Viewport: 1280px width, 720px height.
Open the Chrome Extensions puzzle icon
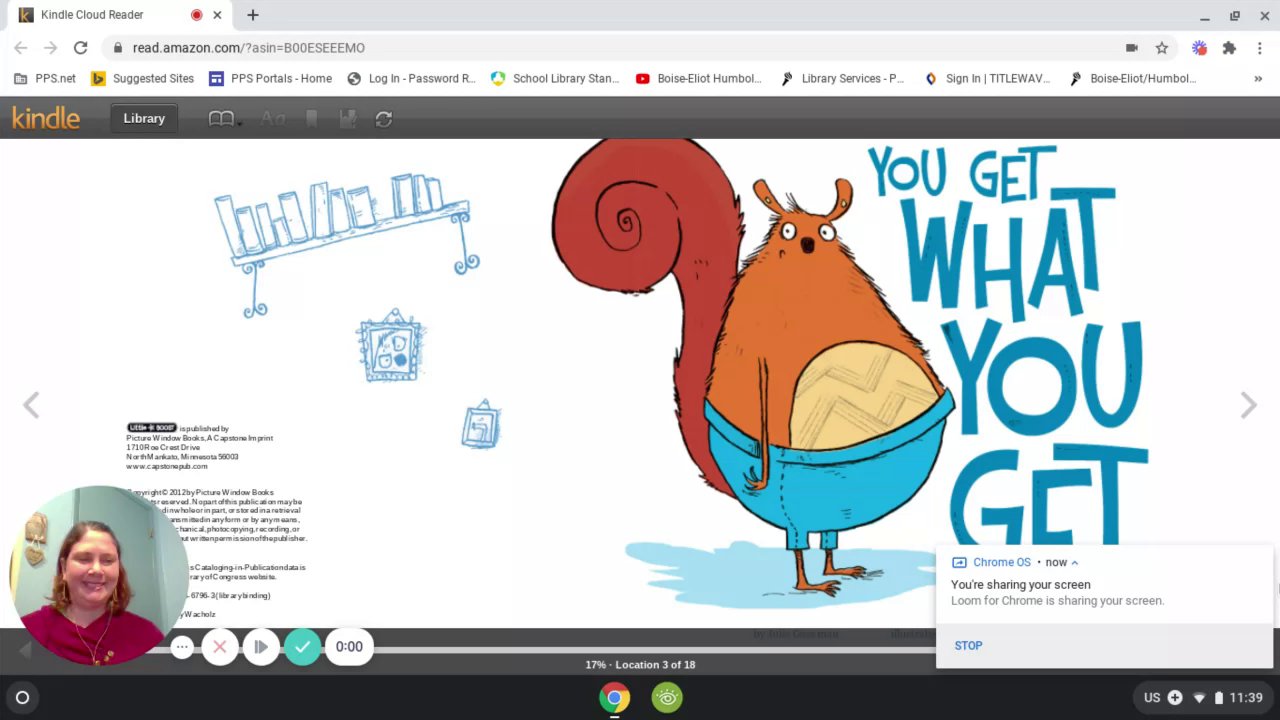(x=1229, y=48)
